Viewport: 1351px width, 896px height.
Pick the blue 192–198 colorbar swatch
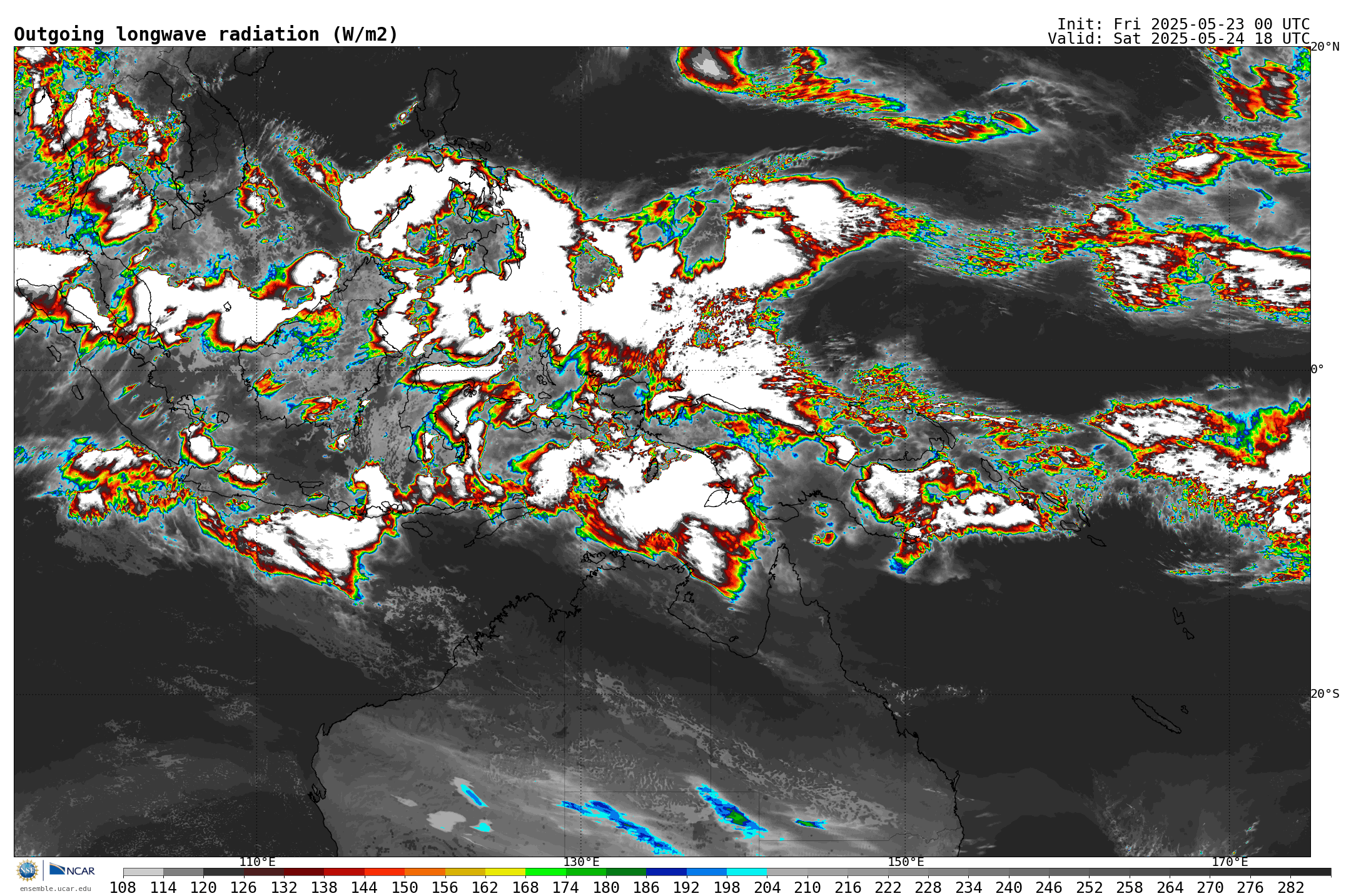(x=706, y=872)
